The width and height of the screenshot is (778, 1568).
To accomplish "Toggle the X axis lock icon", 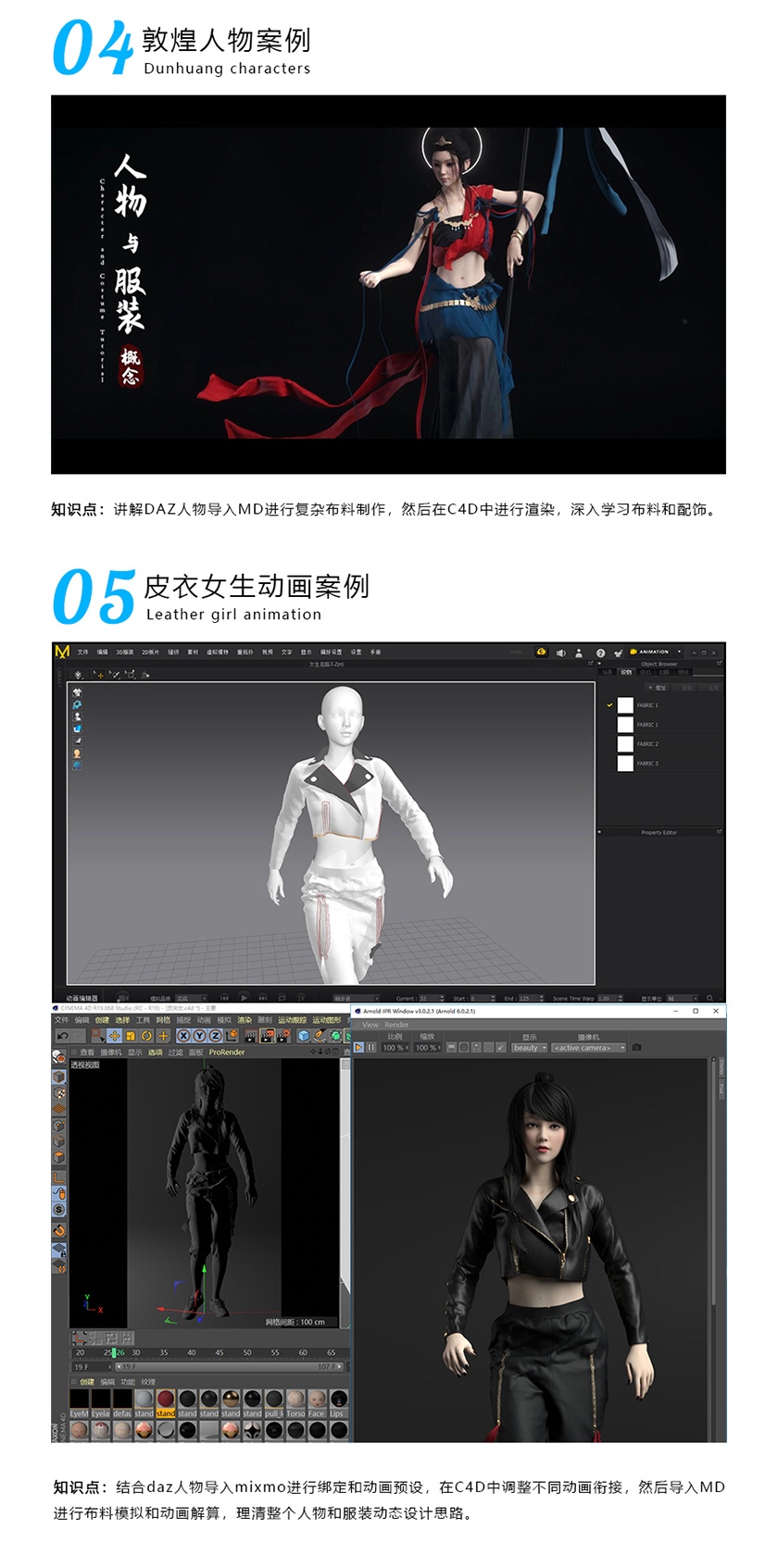I will click(183, 1036).
